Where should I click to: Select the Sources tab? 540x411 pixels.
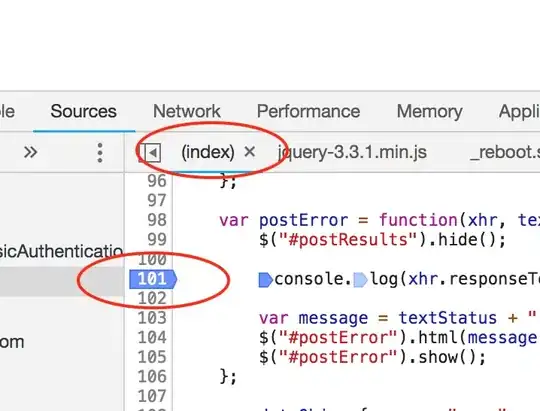84,111
